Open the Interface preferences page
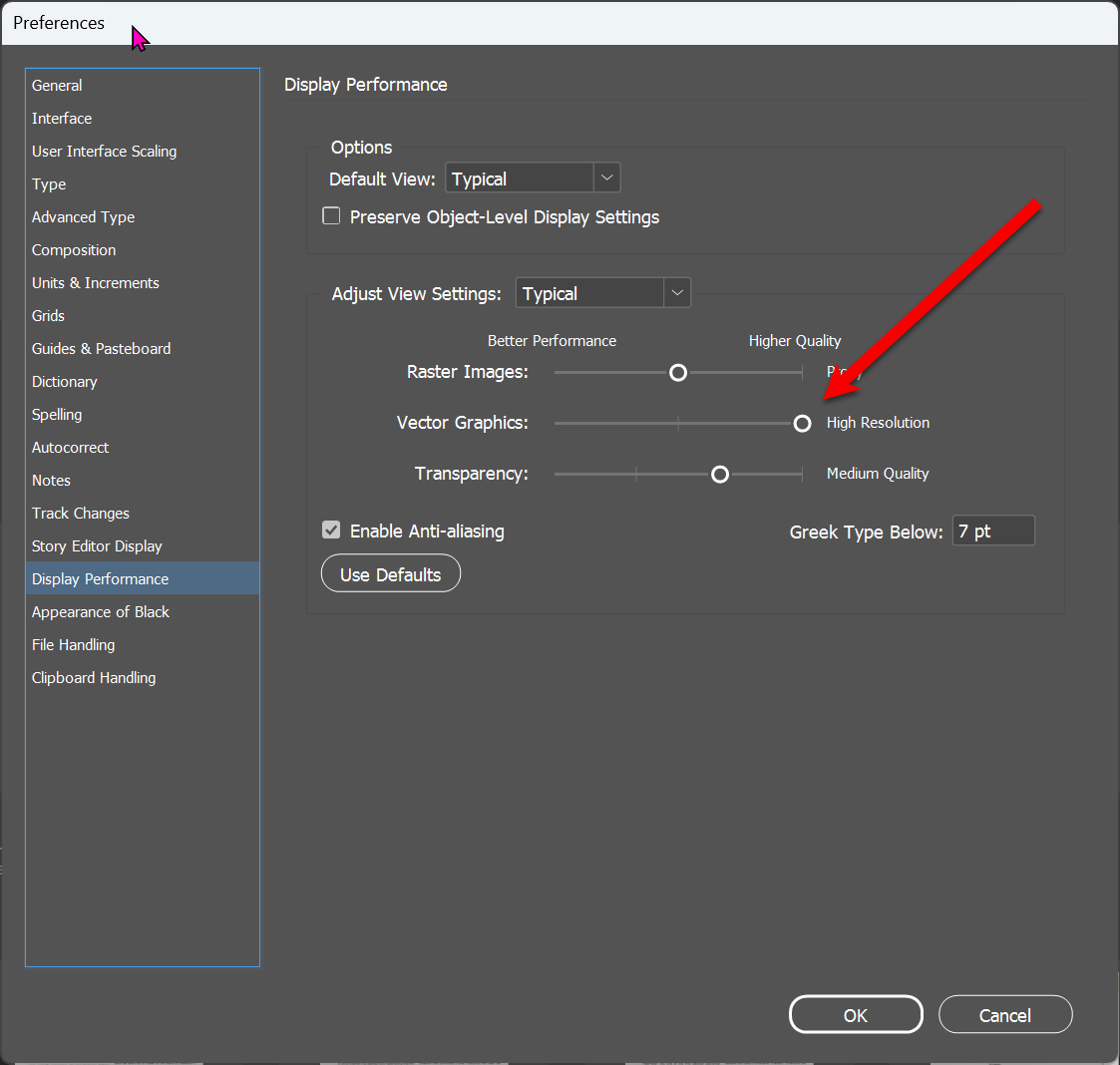This screenshot has height=1065, width=1120. 62,118
